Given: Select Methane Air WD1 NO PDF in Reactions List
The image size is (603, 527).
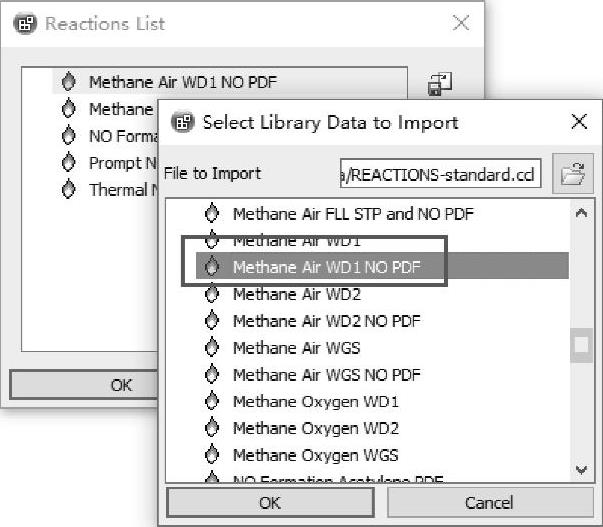Looking at the screenshot, I should point(183,82).
